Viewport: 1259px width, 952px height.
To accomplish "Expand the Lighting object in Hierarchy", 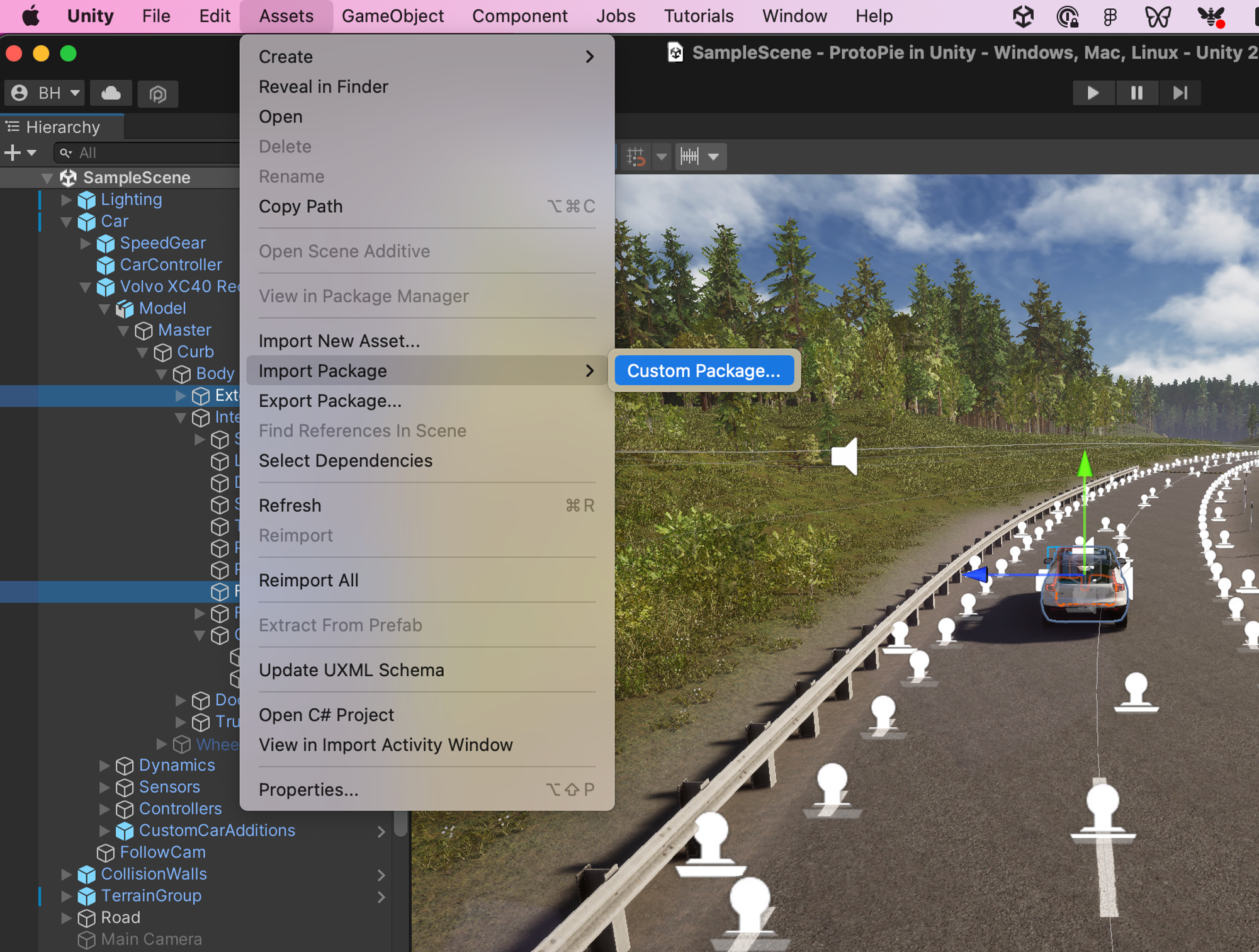I will click(x=66, y=200).
